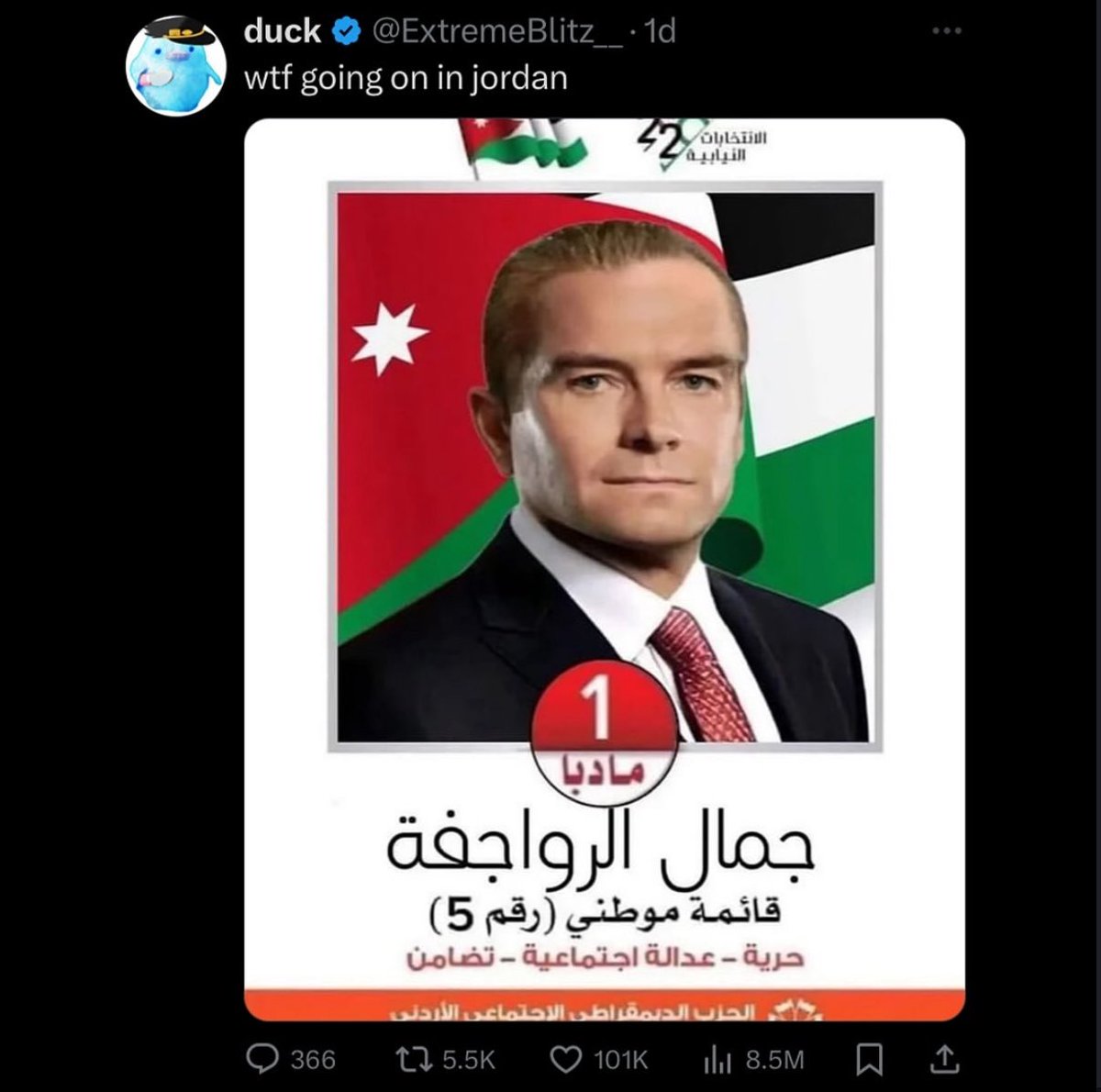Open the attached campaign poster image

tap(605, 570)
